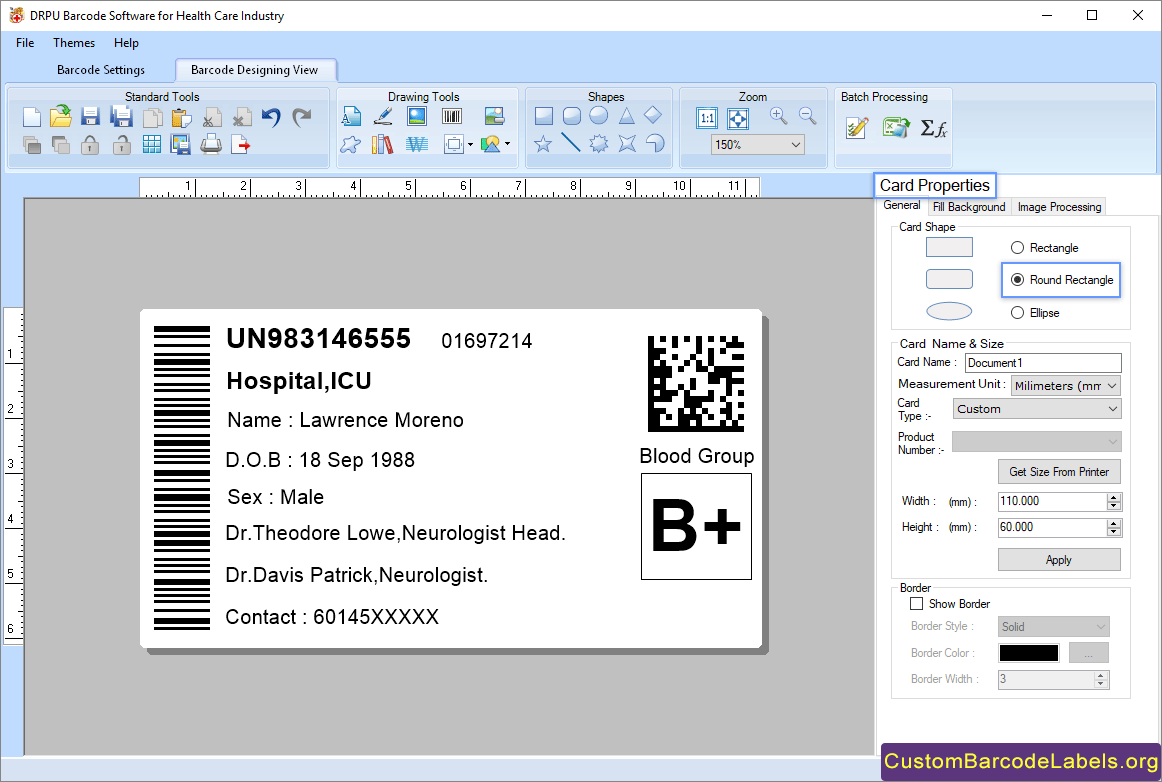Screen dimensions: 1162x782
Task: Save the label with the single floppy icon
Action: 90,116
